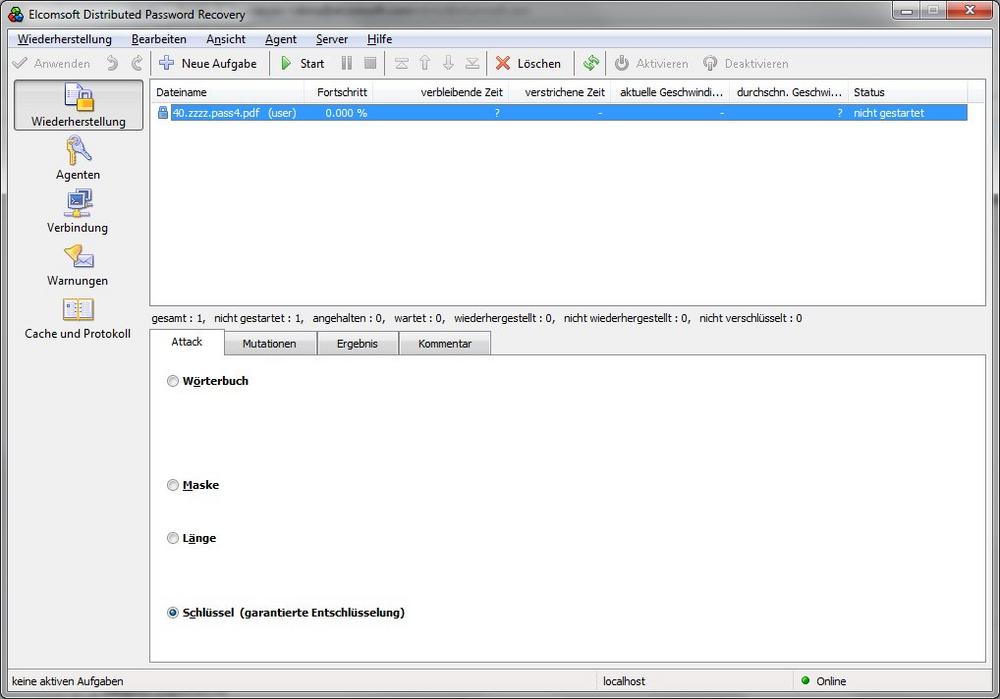The width and height of the screenshot is (1000, 699).
Task: Choose the Maske attack radio button
Action: tap(173, 485)
